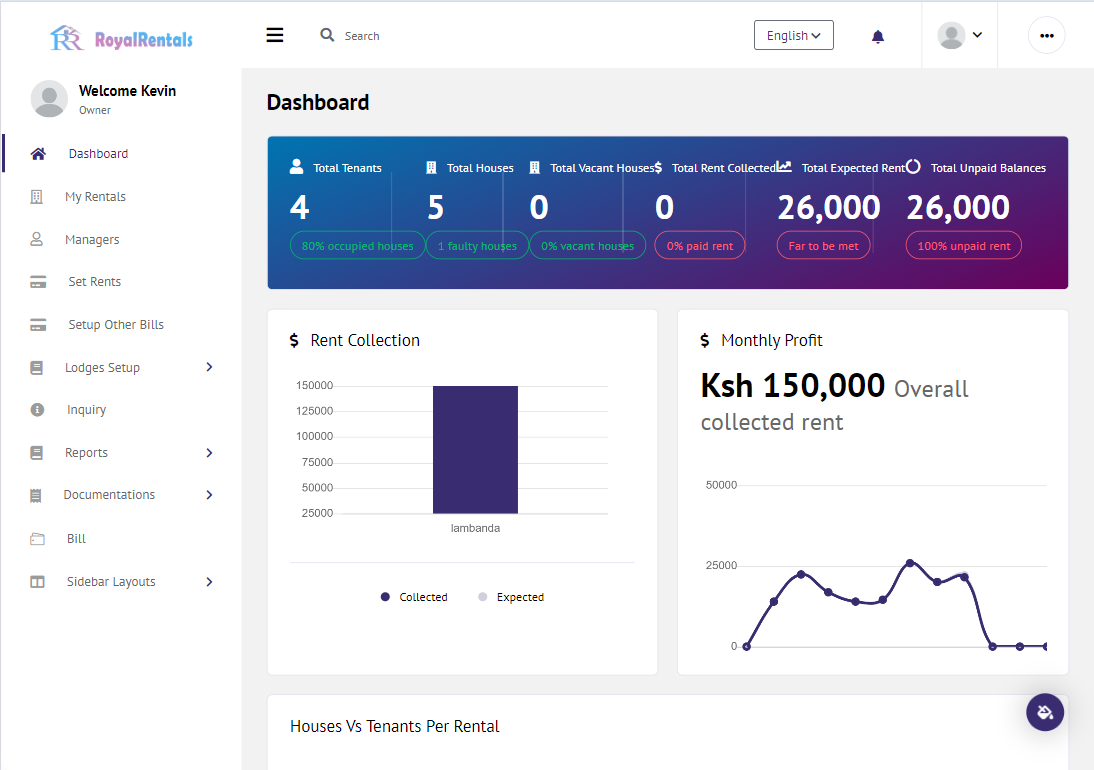1094x770 pixels.
Task: Click the Inquiry info icon
Action: click(x=38, y=410)
